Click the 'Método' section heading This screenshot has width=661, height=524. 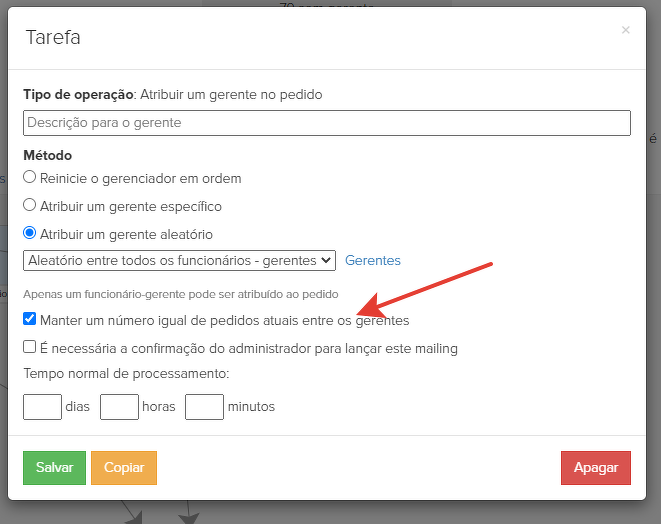click(x=47, y=155)
